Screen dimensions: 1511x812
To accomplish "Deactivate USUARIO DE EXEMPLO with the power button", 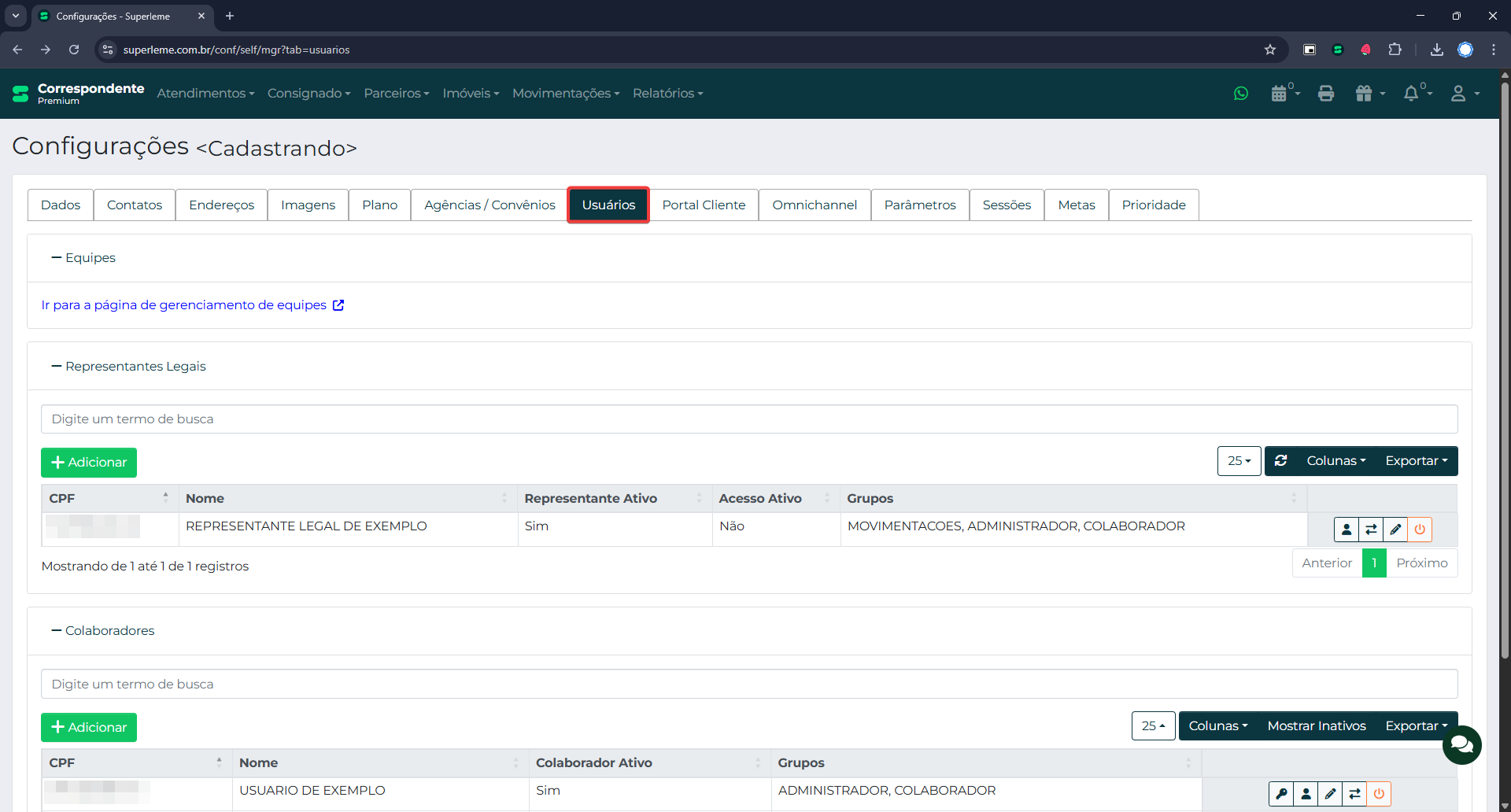I will [1379, 794].
